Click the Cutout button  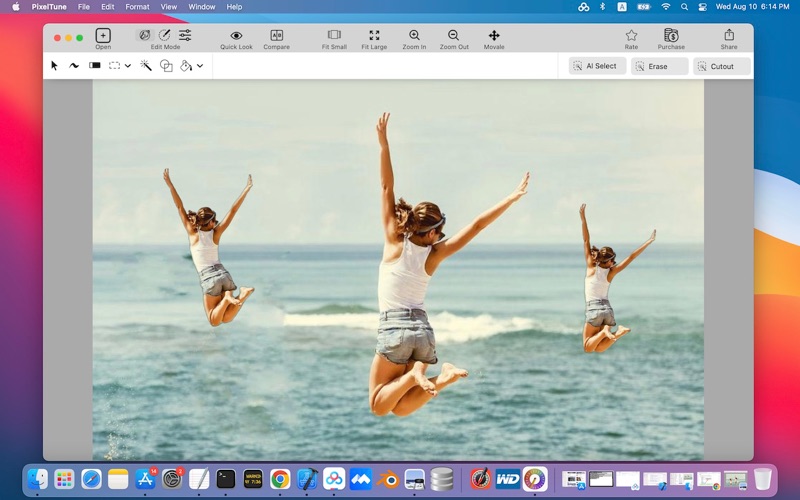[721, 66]
